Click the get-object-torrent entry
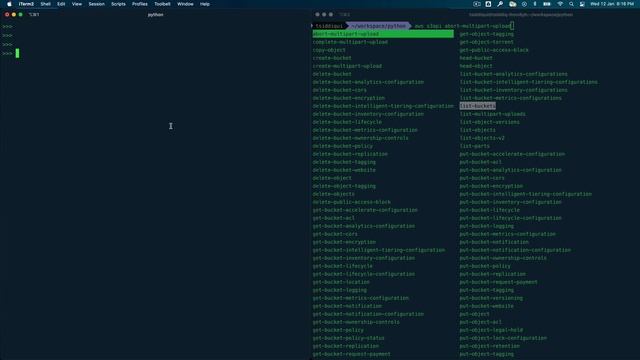Image resolution: width=640 pixels, height=360 pixels. coord(487,42)
